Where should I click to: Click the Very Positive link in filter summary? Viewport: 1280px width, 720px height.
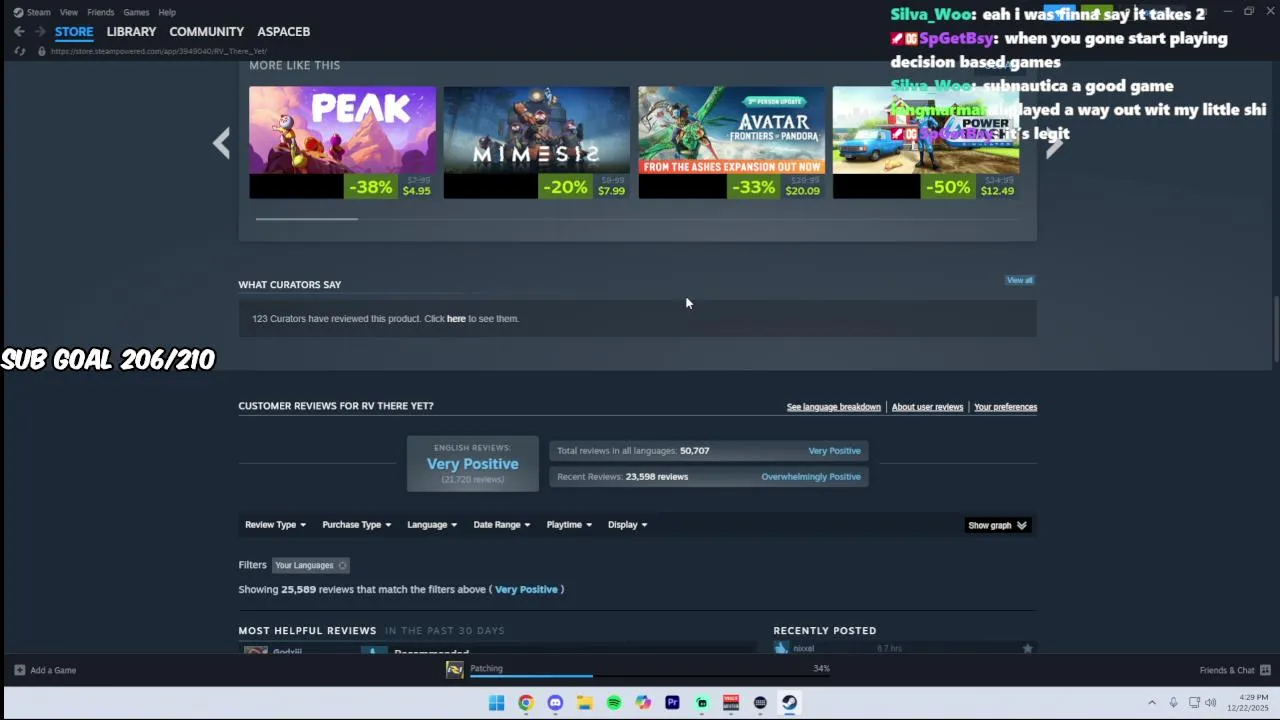pos(526,590)
